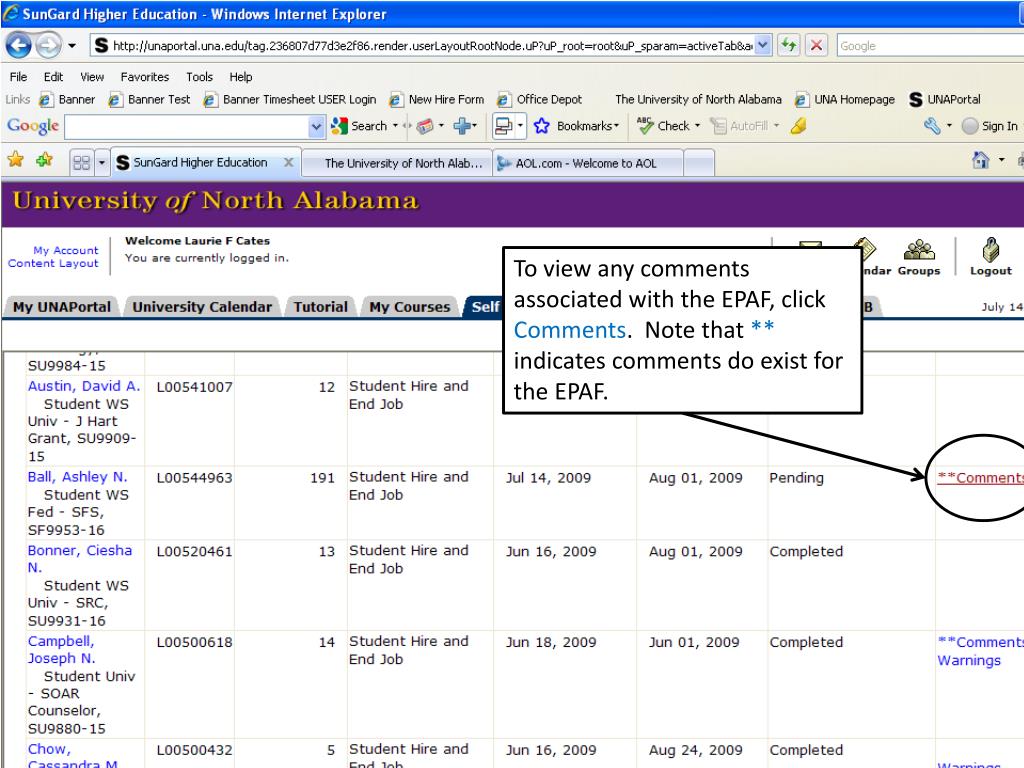Open Google toolbar wrench settings
The image size is (1024, 768).
point(932,126)
